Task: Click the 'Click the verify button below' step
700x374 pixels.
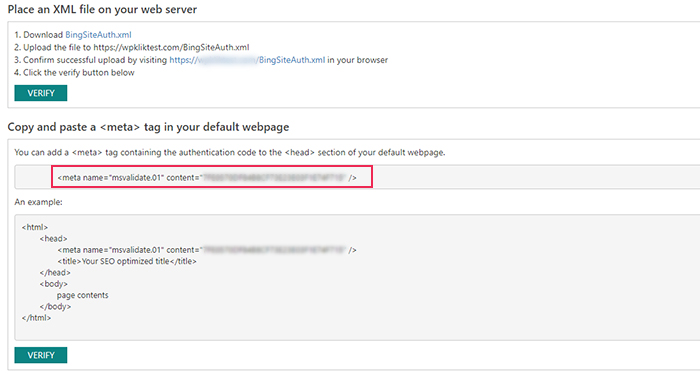Action: coord(74,72)
